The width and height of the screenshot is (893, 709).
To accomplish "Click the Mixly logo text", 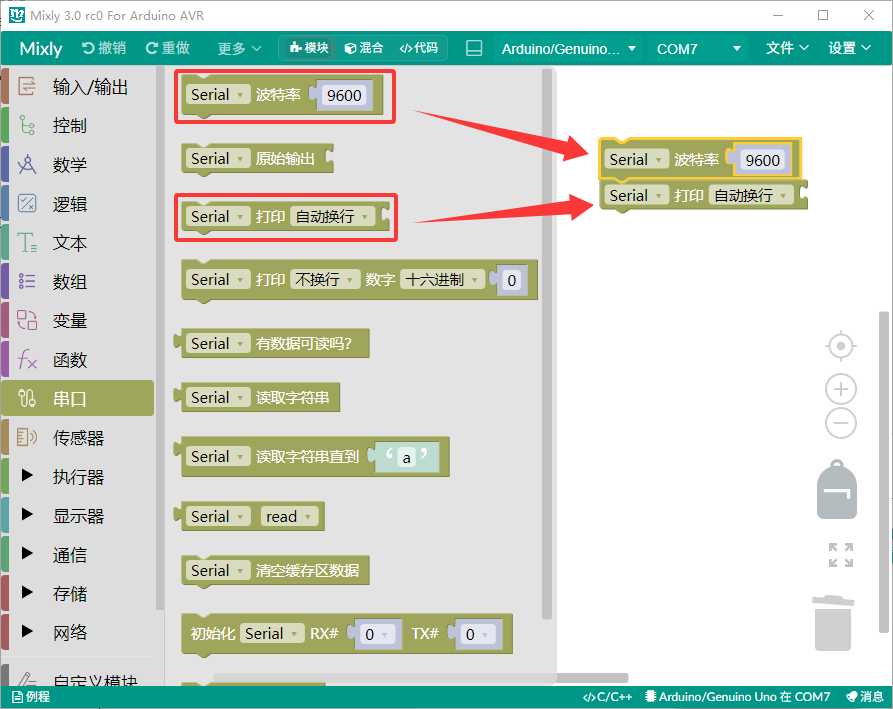I will click(x=41, y=49).
